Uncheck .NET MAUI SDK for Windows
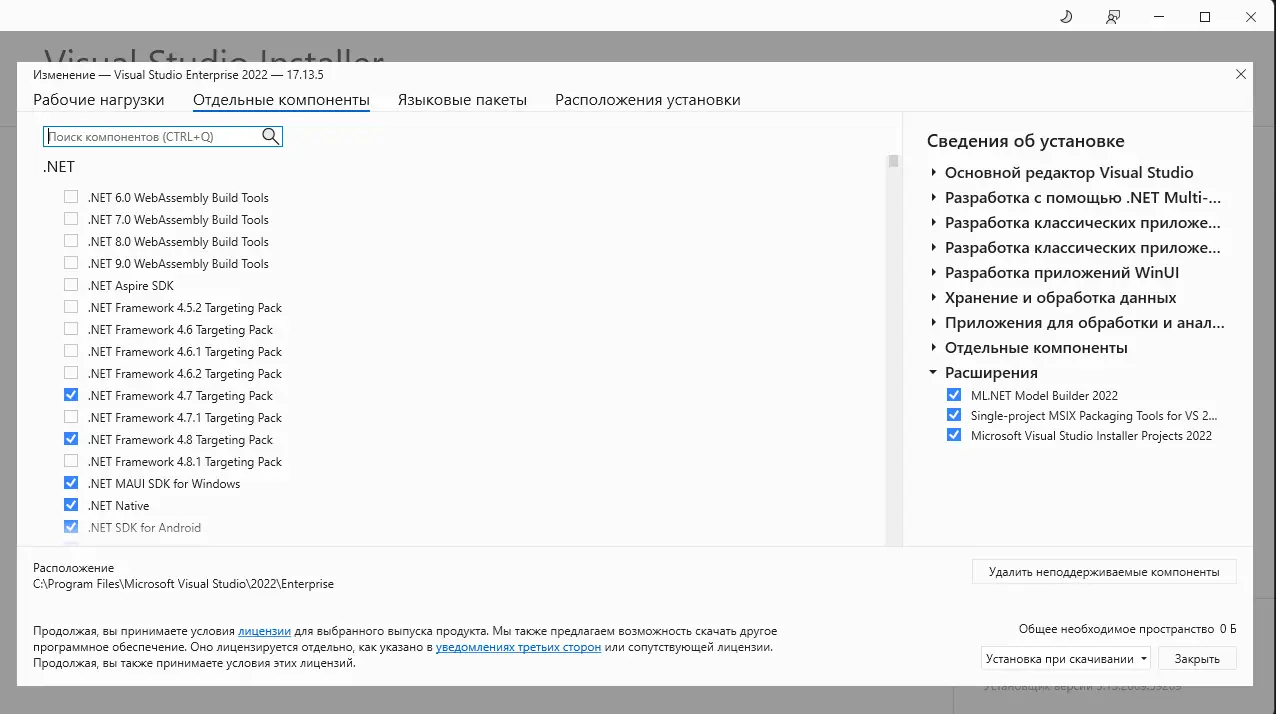The height and width of the screenshot is (714, 1276). [71, 483]
